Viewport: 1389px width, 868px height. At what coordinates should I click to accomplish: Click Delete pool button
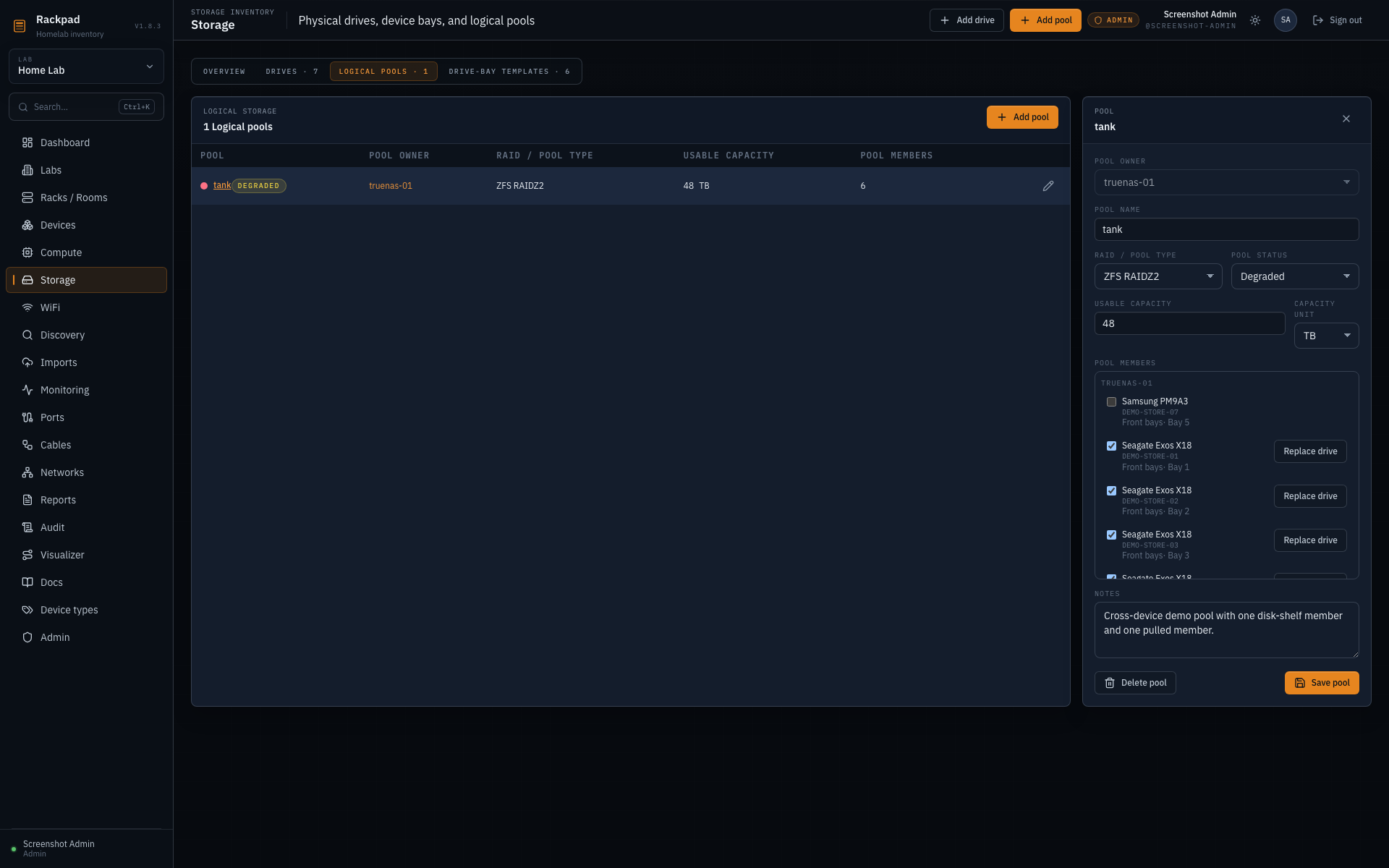(1135, 683)
